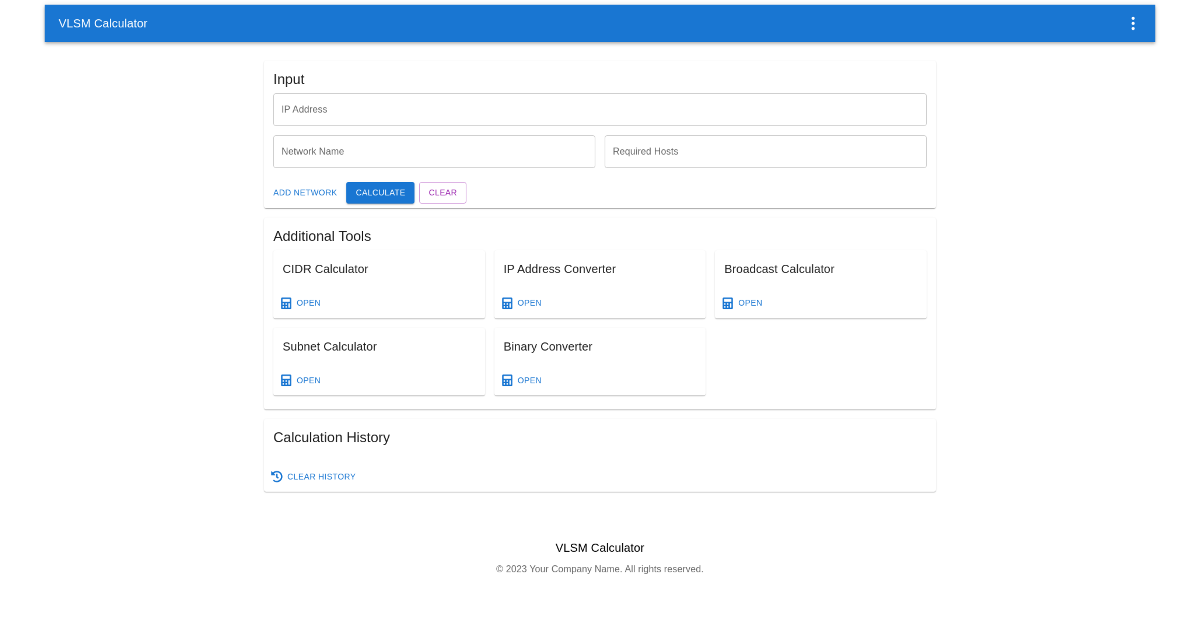Click the VLSM Calculator title in the blue toolbar

pyautogui.click(x=103, y=22)
